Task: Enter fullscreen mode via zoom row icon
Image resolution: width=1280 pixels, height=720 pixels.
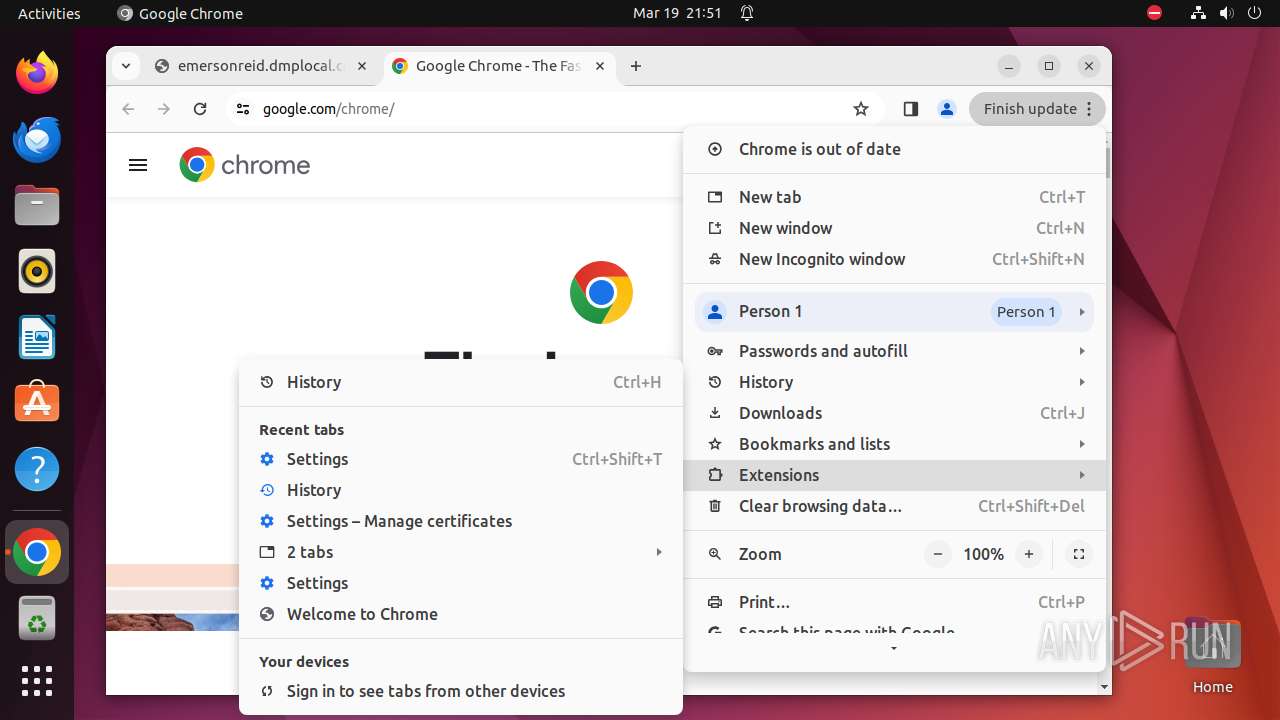Action: [1079, 554]
